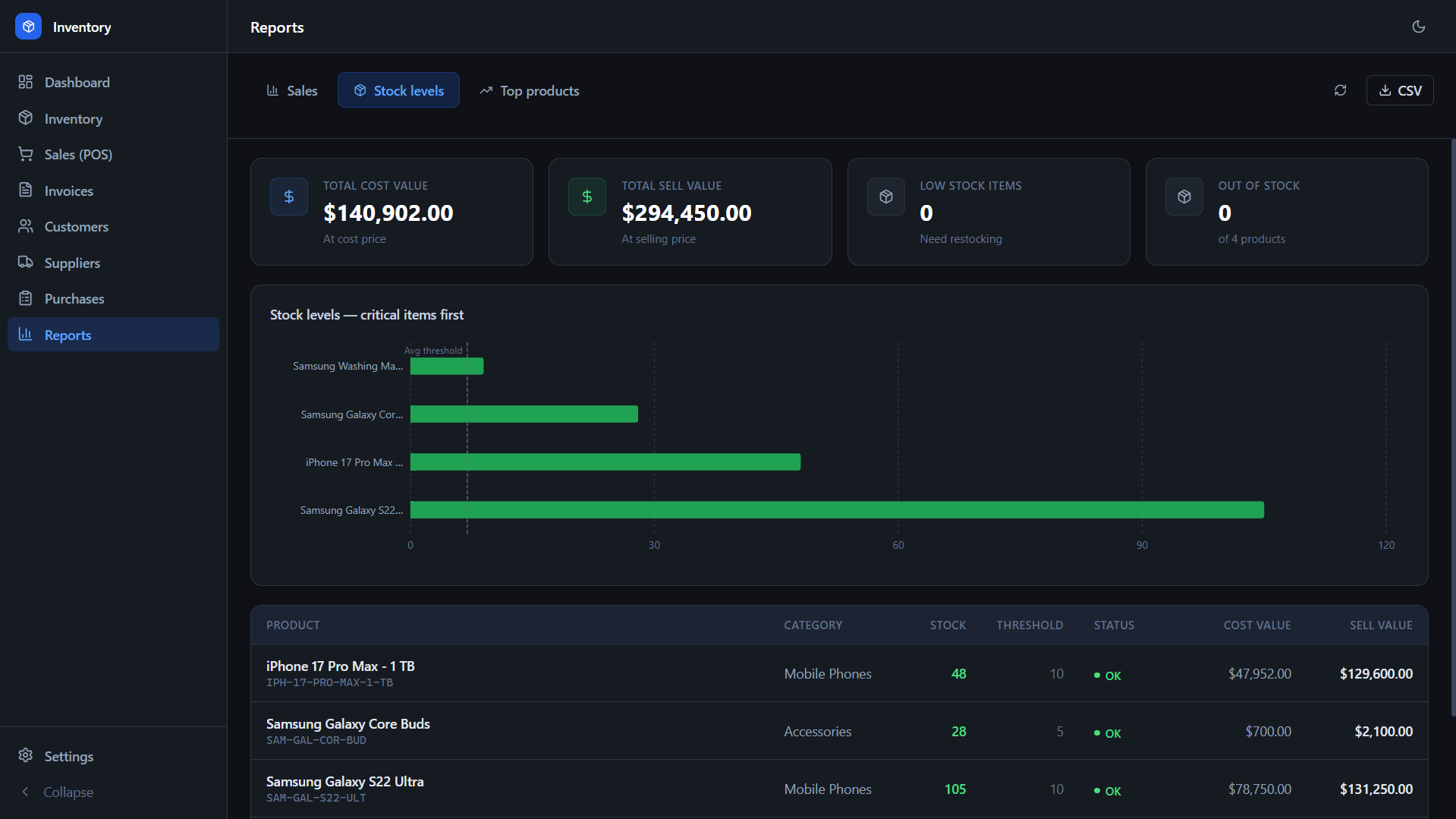Click SKU IPH-17-PRO-MAX-1-TB

pyautogui.click(x=329, y=683)
